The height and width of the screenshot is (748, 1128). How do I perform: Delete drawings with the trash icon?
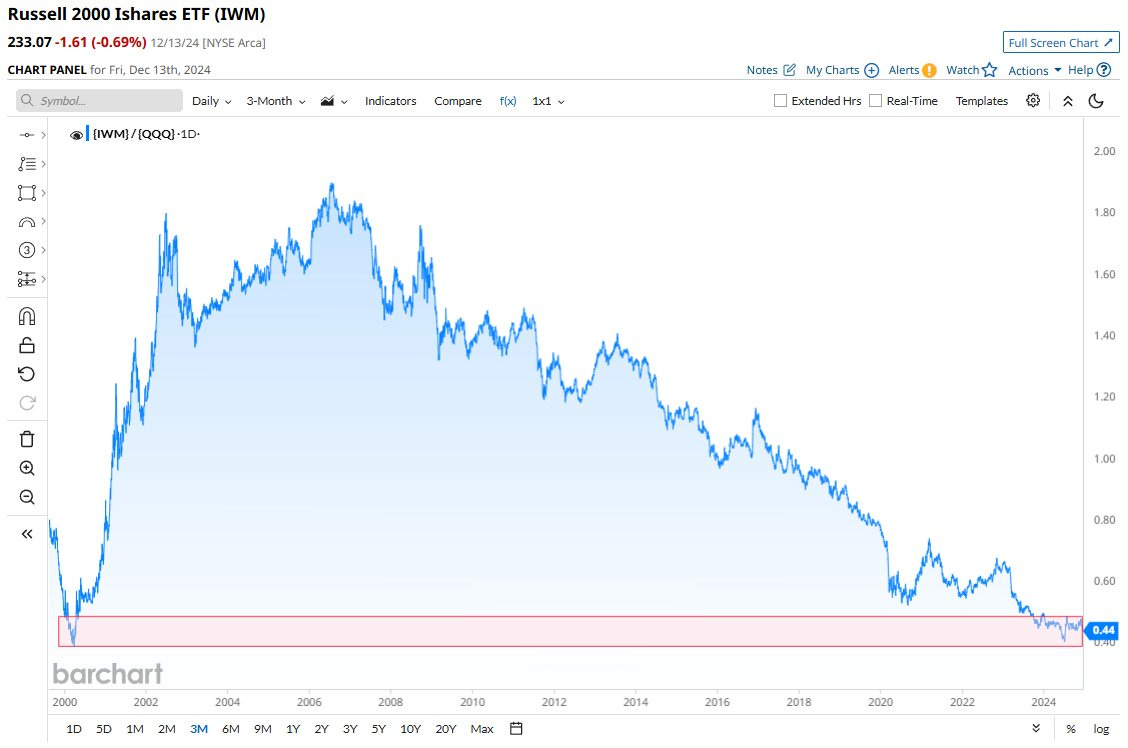27,439
